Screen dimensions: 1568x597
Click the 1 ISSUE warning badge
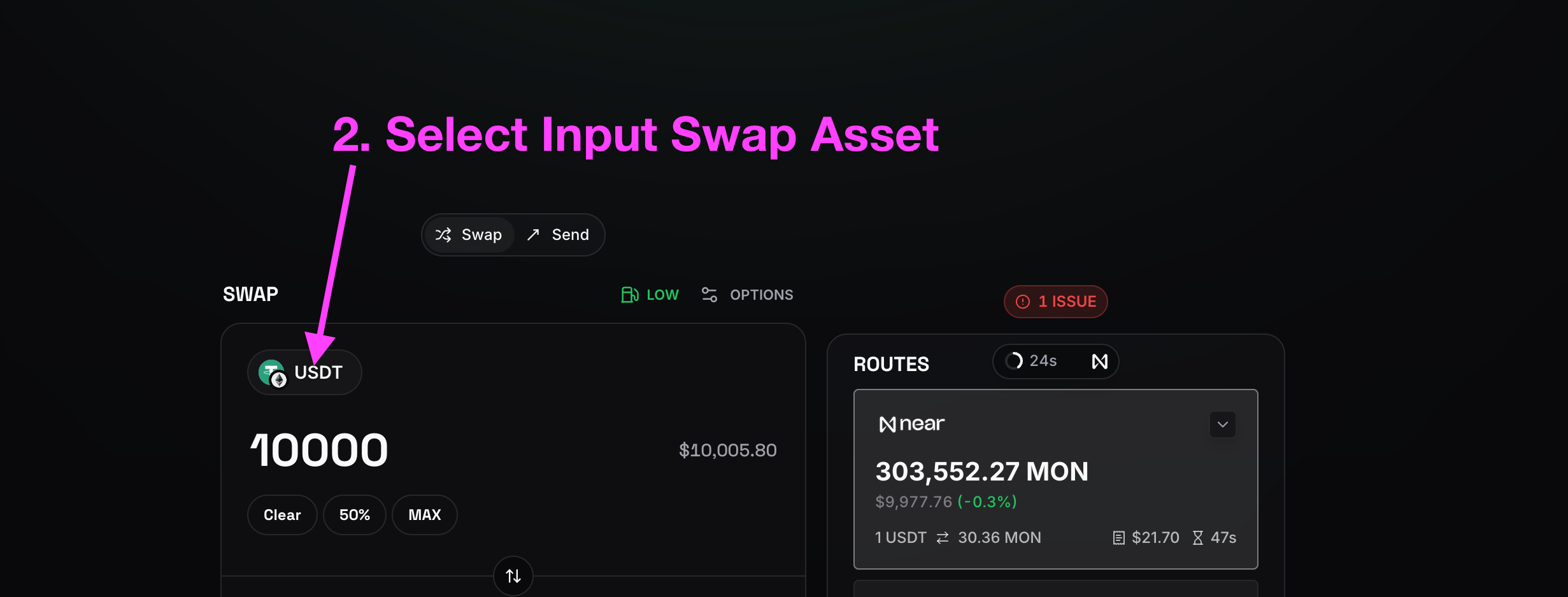(x=1055, y=302)
